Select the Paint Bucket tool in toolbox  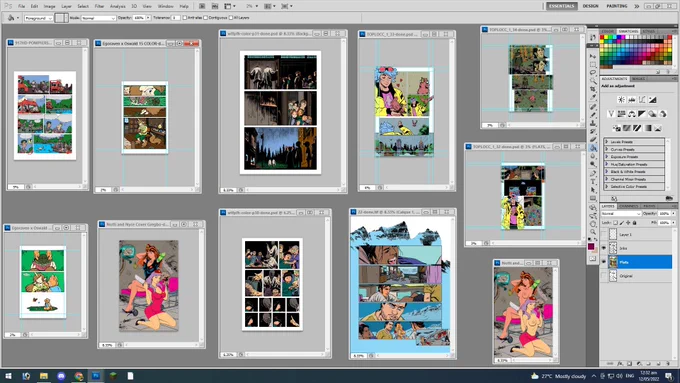point(593,148)
